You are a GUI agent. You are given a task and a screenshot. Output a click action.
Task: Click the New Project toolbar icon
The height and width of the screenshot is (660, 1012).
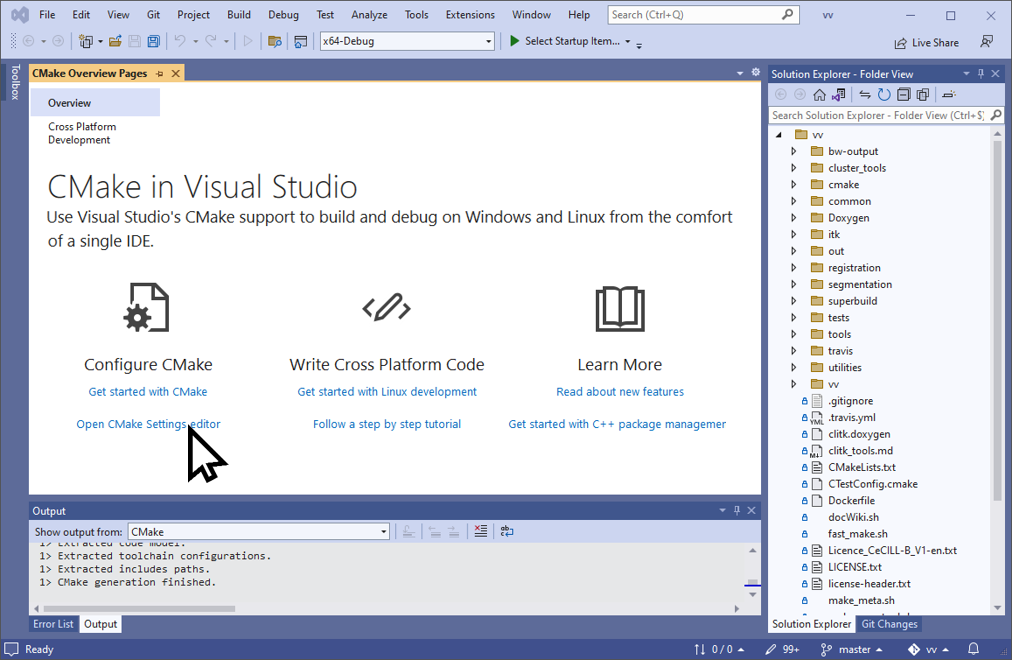point(85,41)
